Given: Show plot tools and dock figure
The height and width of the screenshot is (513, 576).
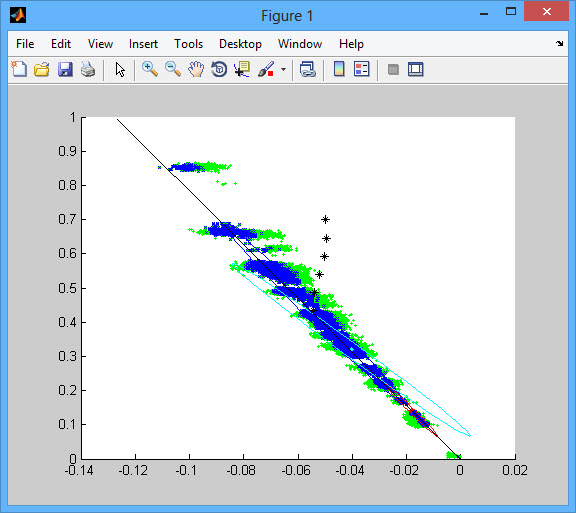Looking at the screenshot, I should (415, 69).
